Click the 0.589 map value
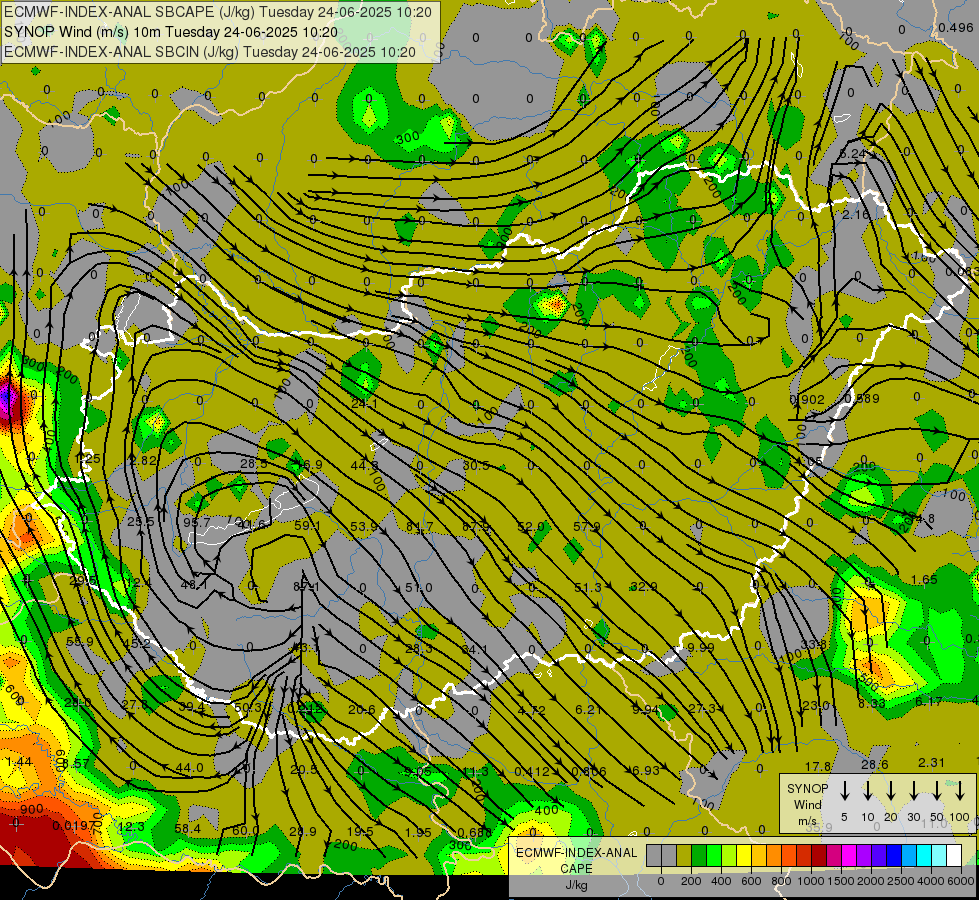The height and width of the screenshot is (900, 979). coord(862,398)
